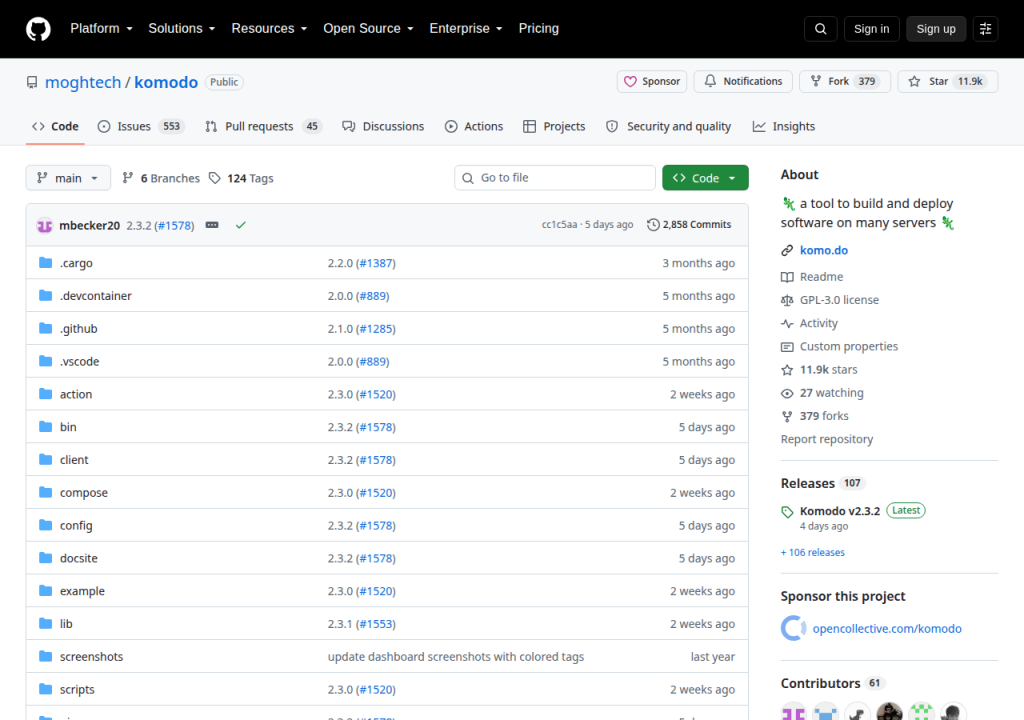The image size is (1024, 720).
Task: Click the GitHub logo icon
Action: pyautogui.click(x=38, y=29)
